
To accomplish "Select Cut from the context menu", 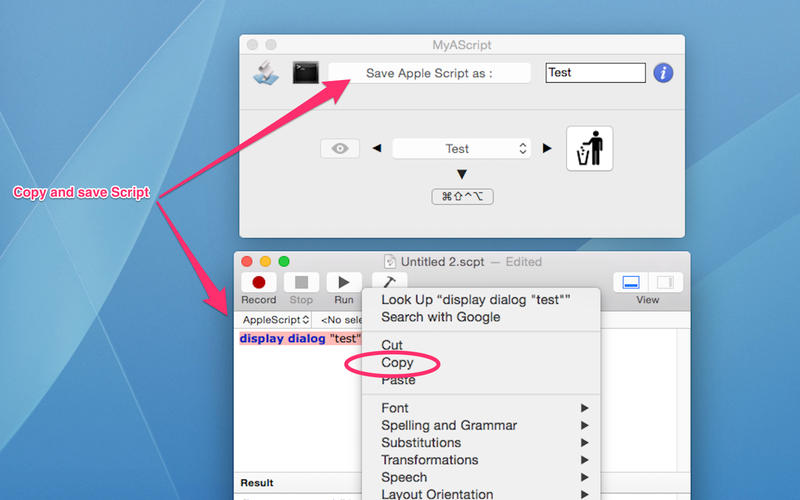I will coord(481,345).
